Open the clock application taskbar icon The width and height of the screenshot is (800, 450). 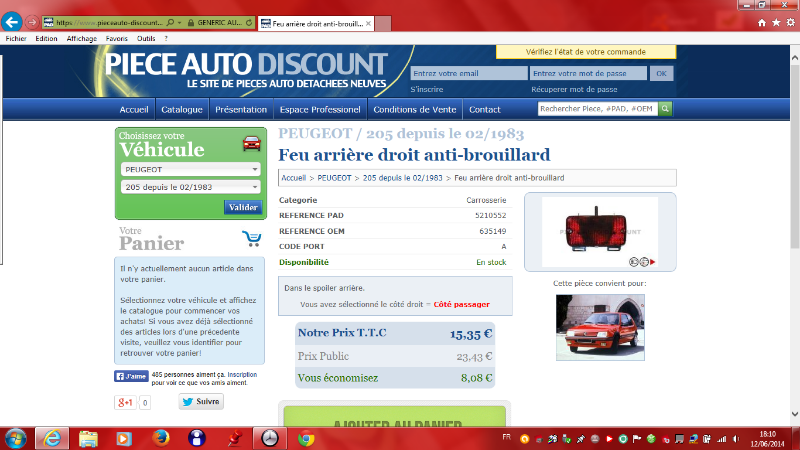coord(270,438)
